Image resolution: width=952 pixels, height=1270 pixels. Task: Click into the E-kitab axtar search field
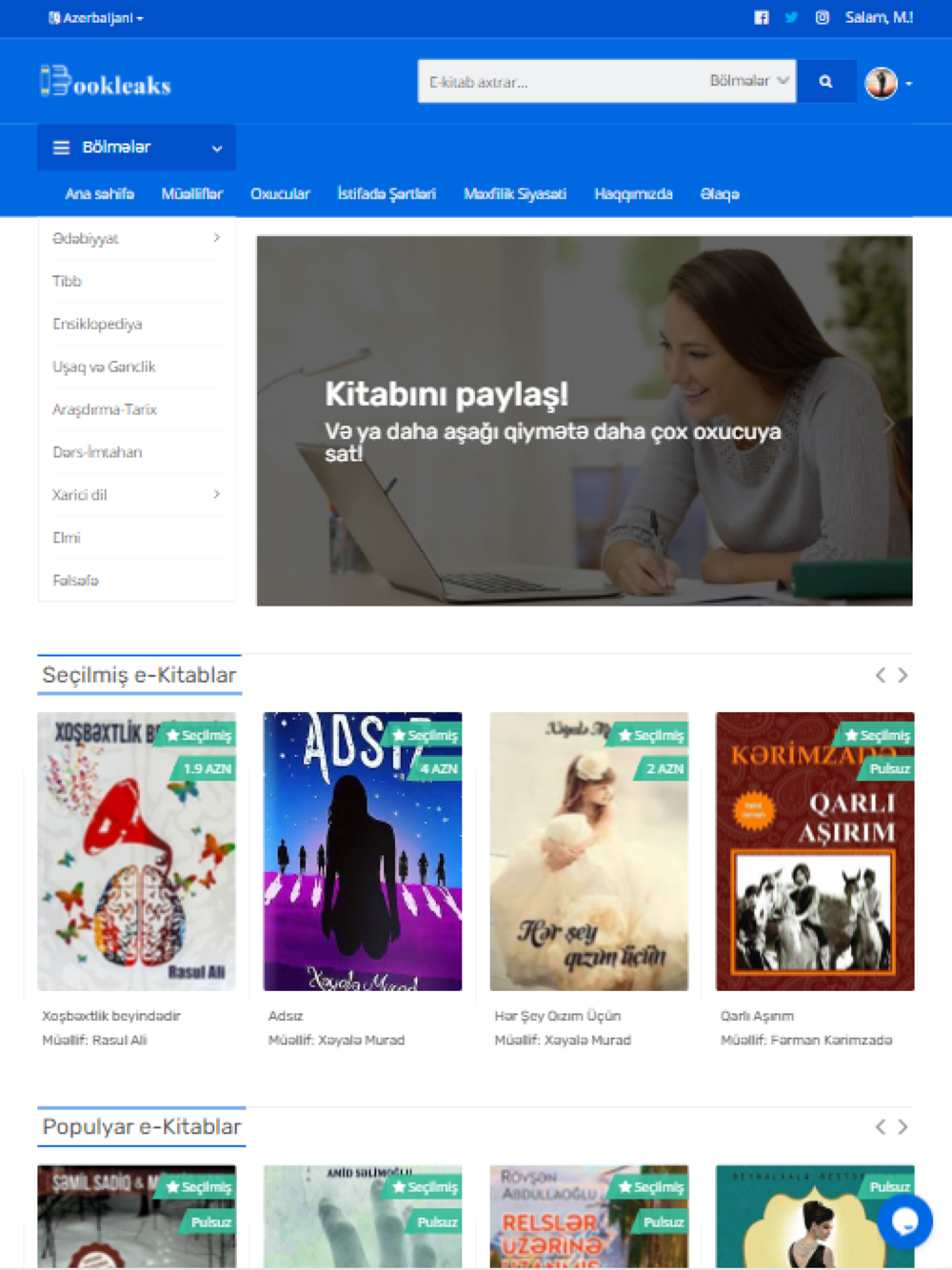(x=560, y=82)
